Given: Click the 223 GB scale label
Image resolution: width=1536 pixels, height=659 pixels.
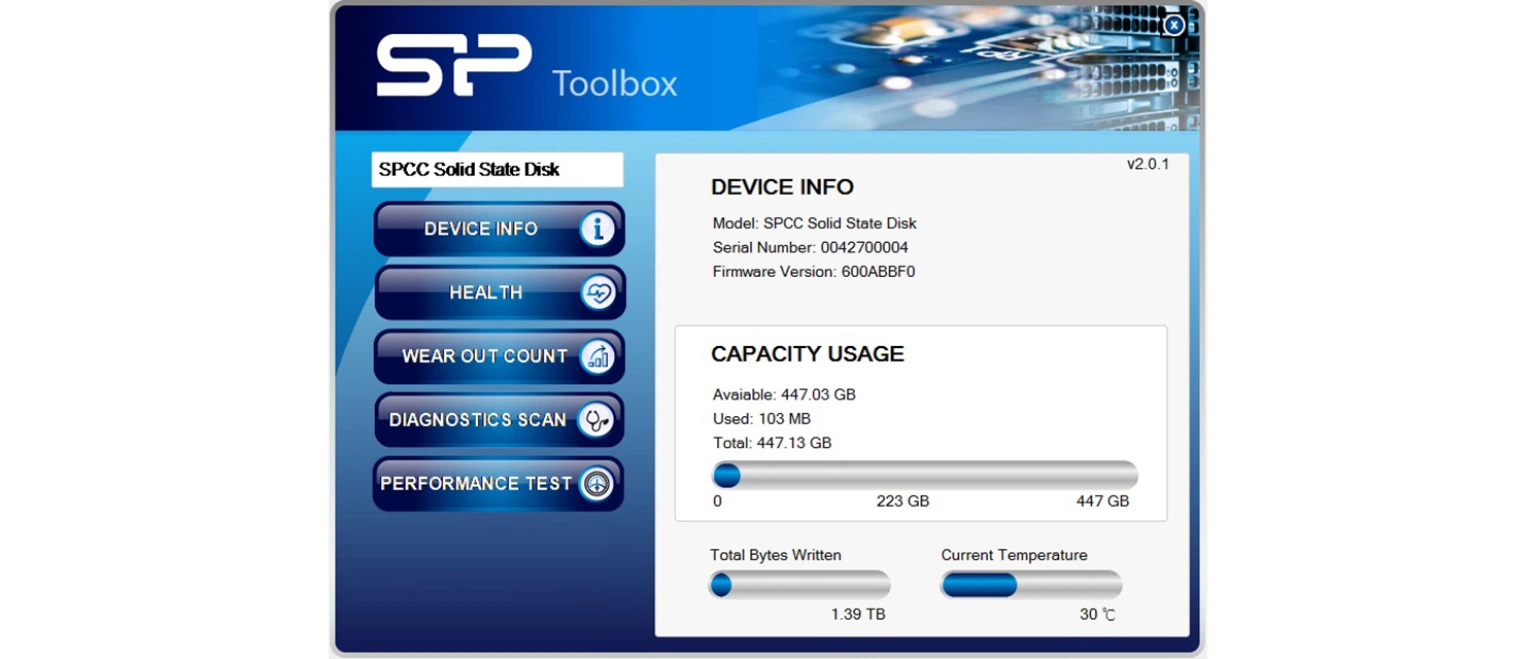Looking at the screenshot, I should (903, 501).
